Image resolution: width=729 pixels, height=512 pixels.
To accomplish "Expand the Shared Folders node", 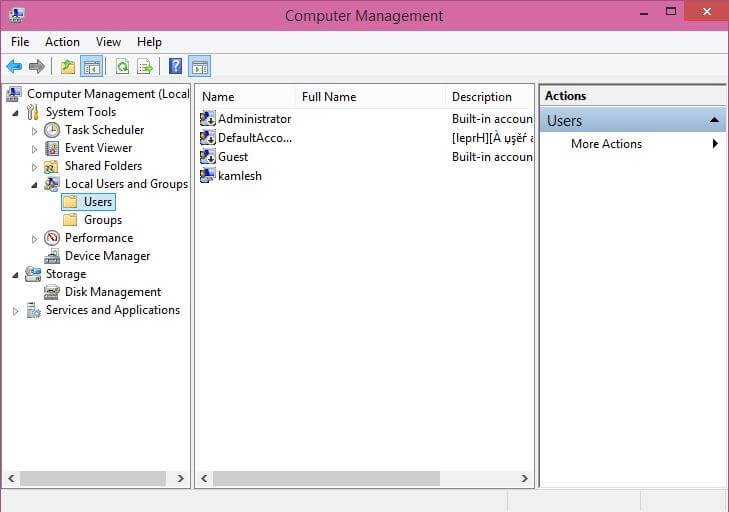I will (x=34, y=167).
